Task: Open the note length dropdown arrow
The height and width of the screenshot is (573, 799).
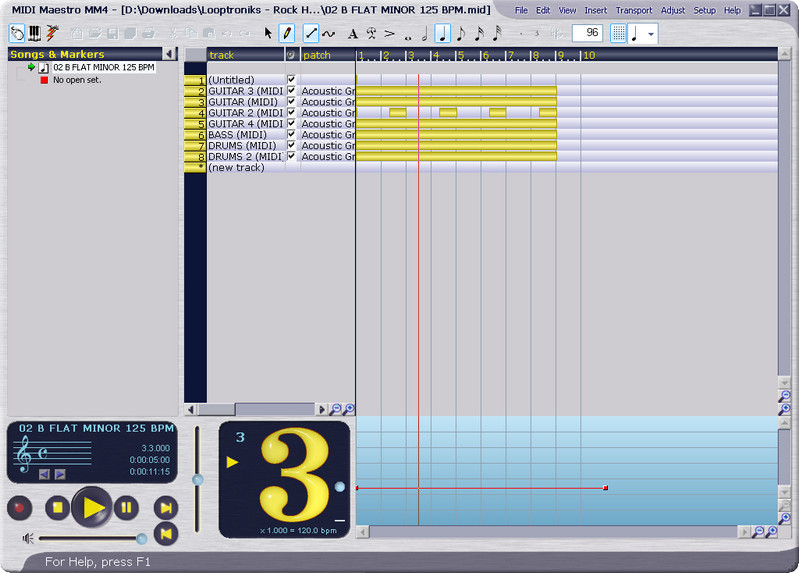Action: [x=652, y=33]
